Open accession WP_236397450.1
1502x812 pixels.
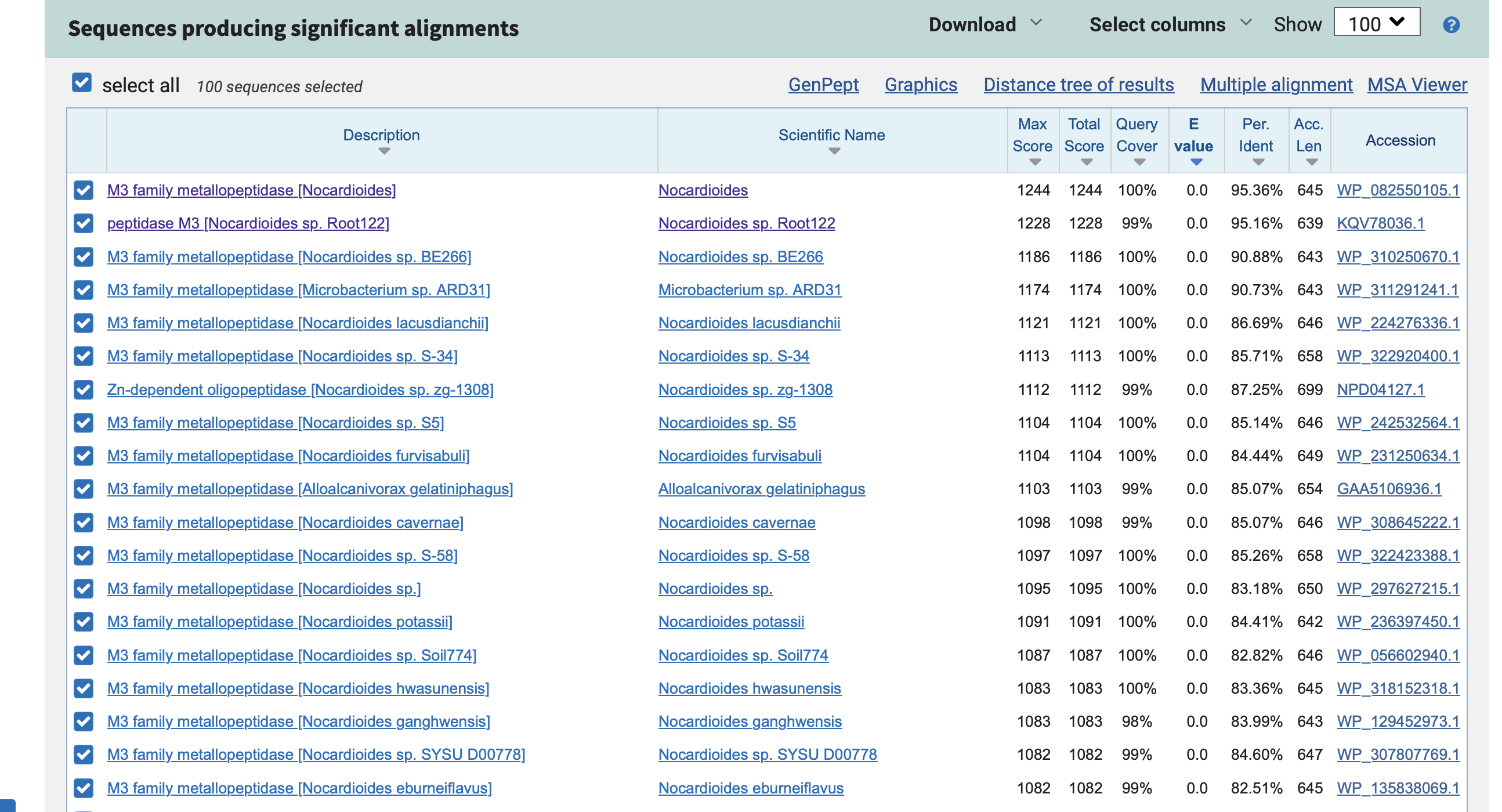1398,622
